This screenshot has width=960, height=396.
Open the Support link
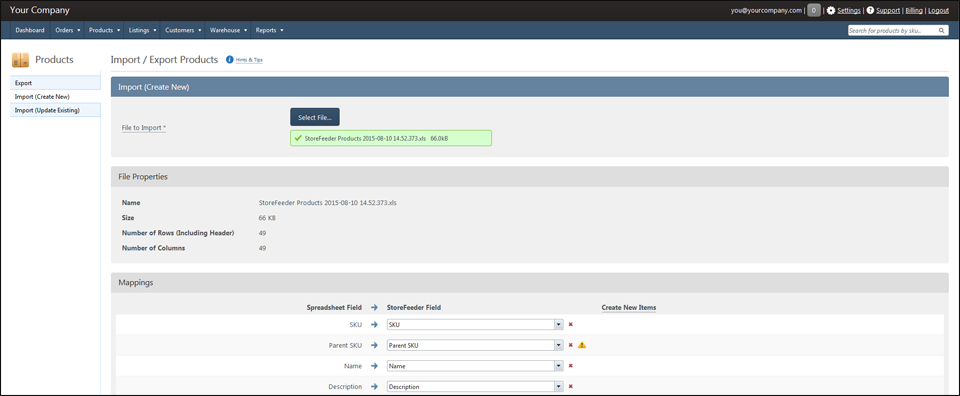pyautogui.click(x=888, y=10)
